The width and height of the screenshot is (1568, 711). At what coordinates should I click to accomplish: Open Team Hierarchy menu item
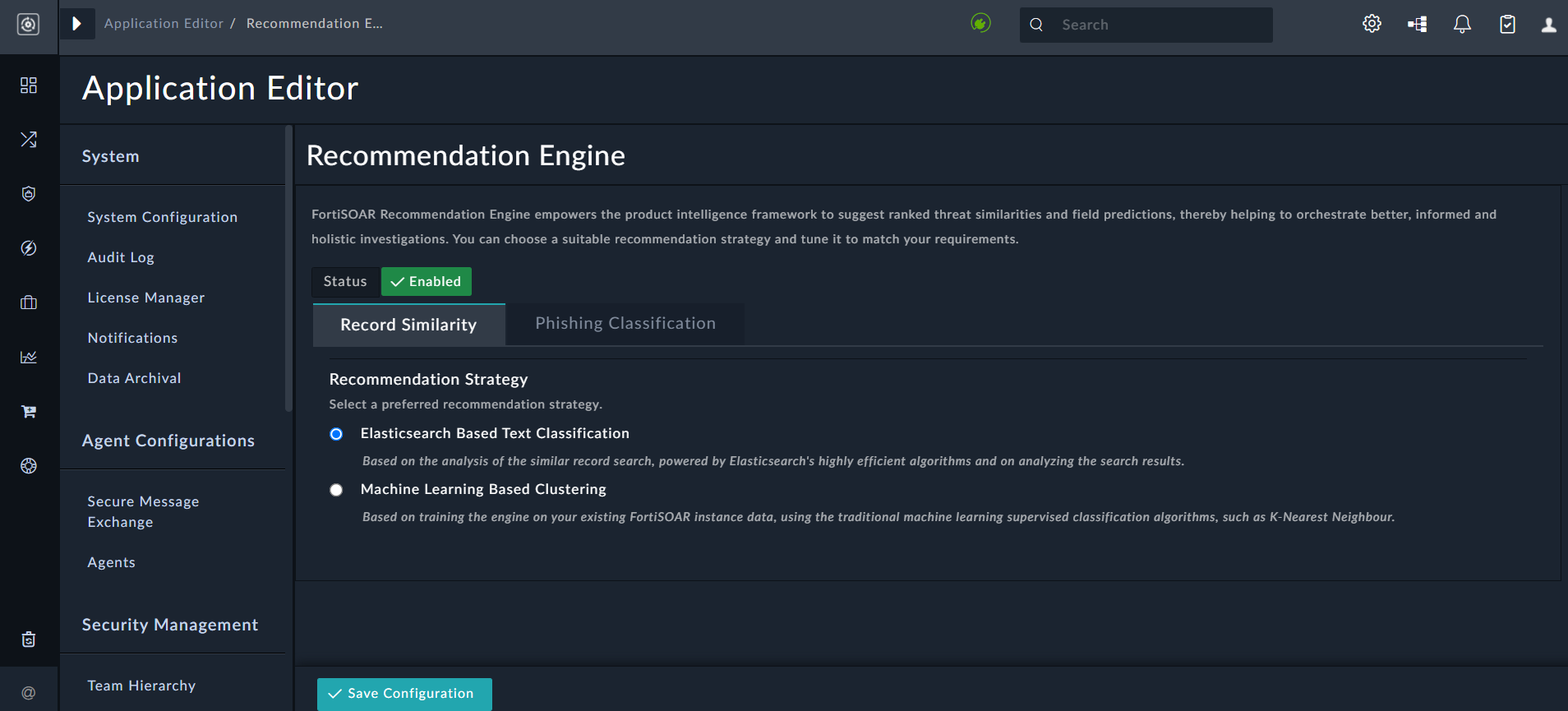point(141,686)
